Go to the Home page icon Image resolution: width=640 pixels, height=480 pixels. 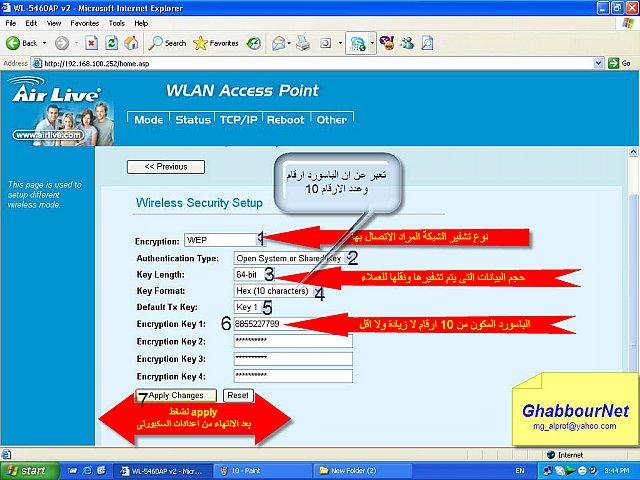click(131, 43)
